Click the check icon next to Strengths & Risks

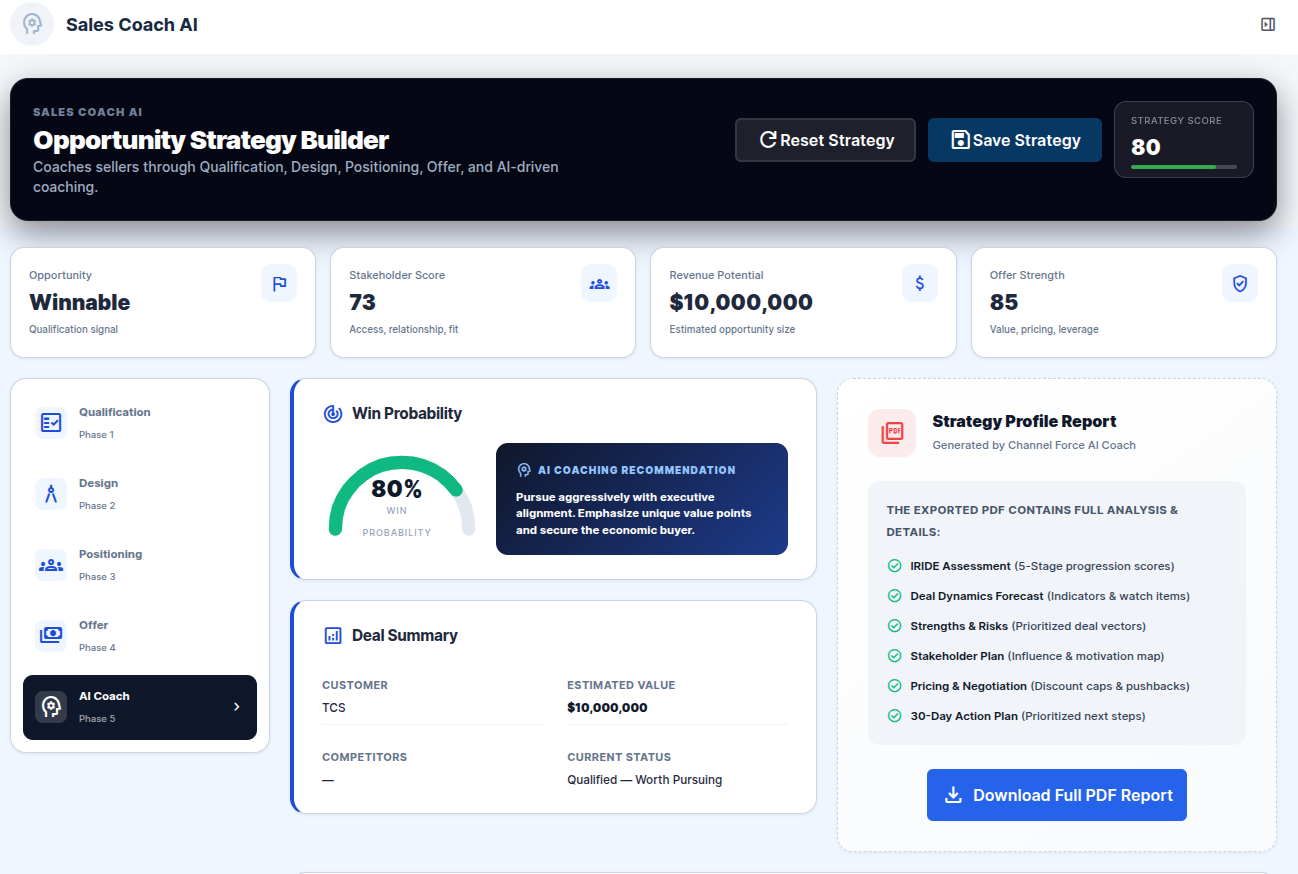[x=895, y=626]
